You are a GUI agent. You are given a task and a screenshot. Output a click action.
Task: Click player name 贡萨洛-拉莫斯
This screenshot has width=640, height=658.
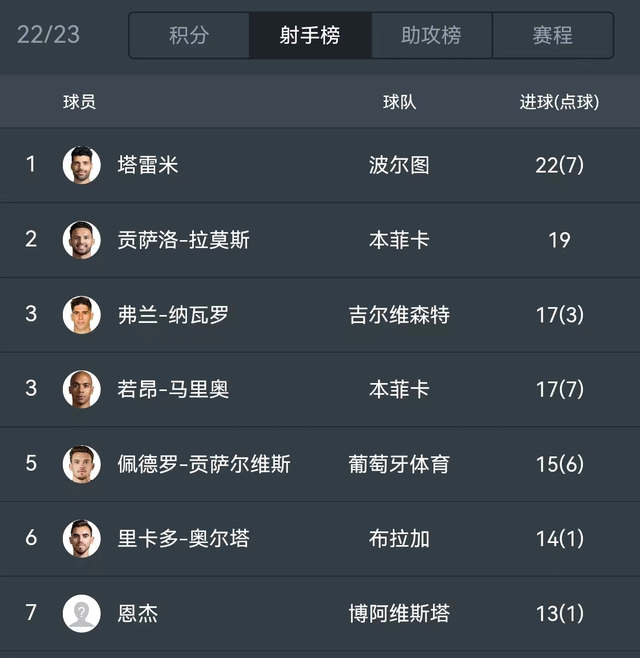pos(184,240)
